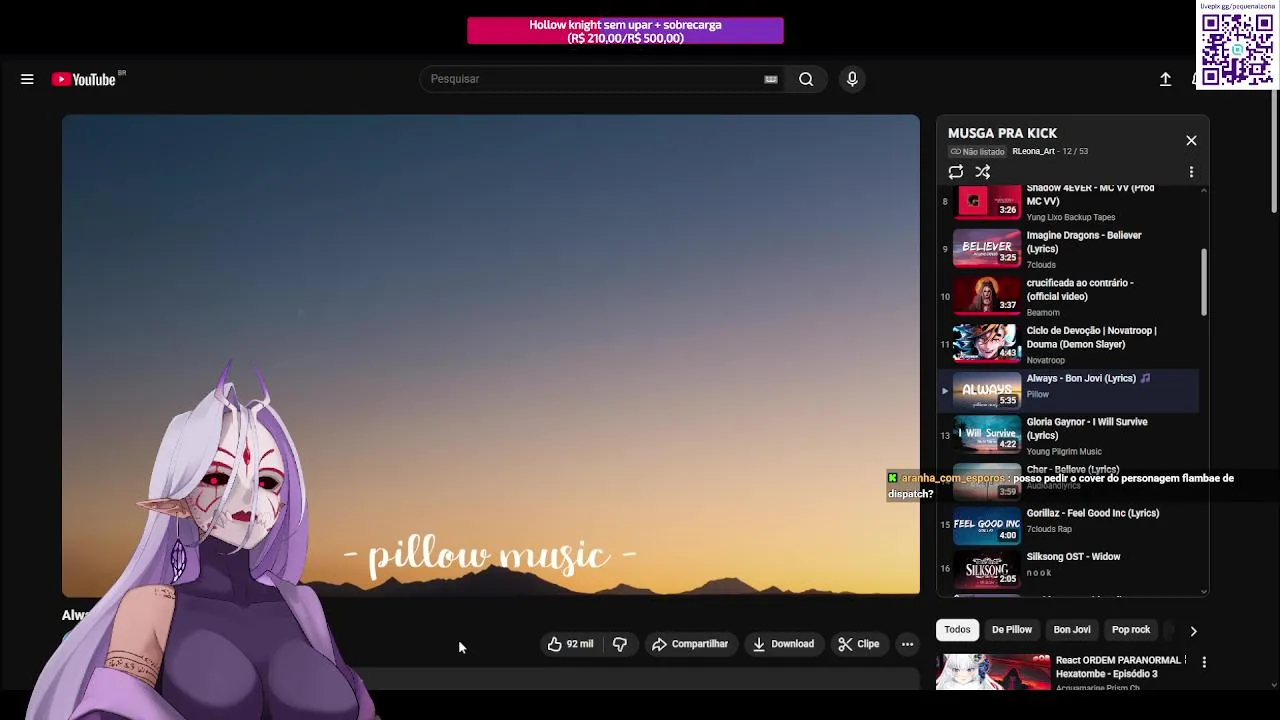Click the Download button

(x=783, y=644)
